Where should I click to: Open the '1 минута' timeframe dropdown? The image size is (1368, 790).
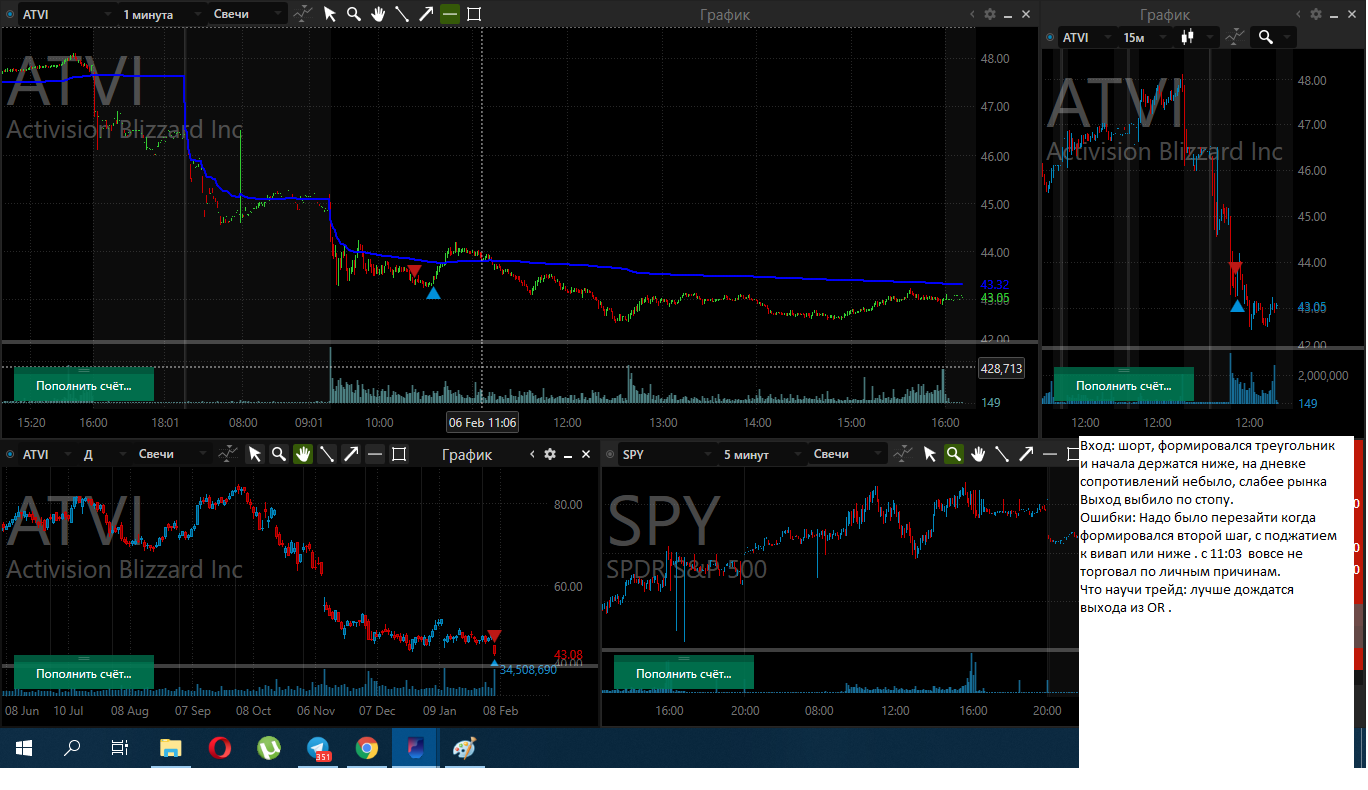point(161,15)
